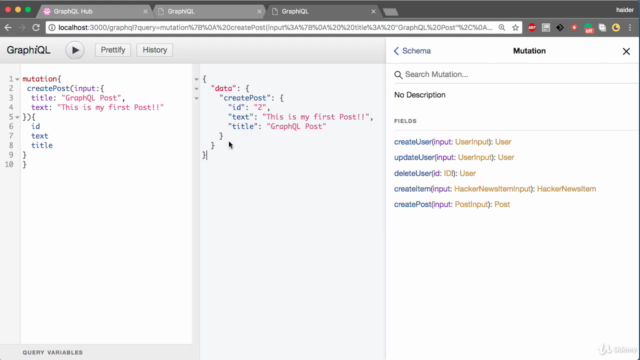This screenshot has width=640, height=360.
Task: Open HackerNewsItem return type link
Action: (x=566, y=189)
